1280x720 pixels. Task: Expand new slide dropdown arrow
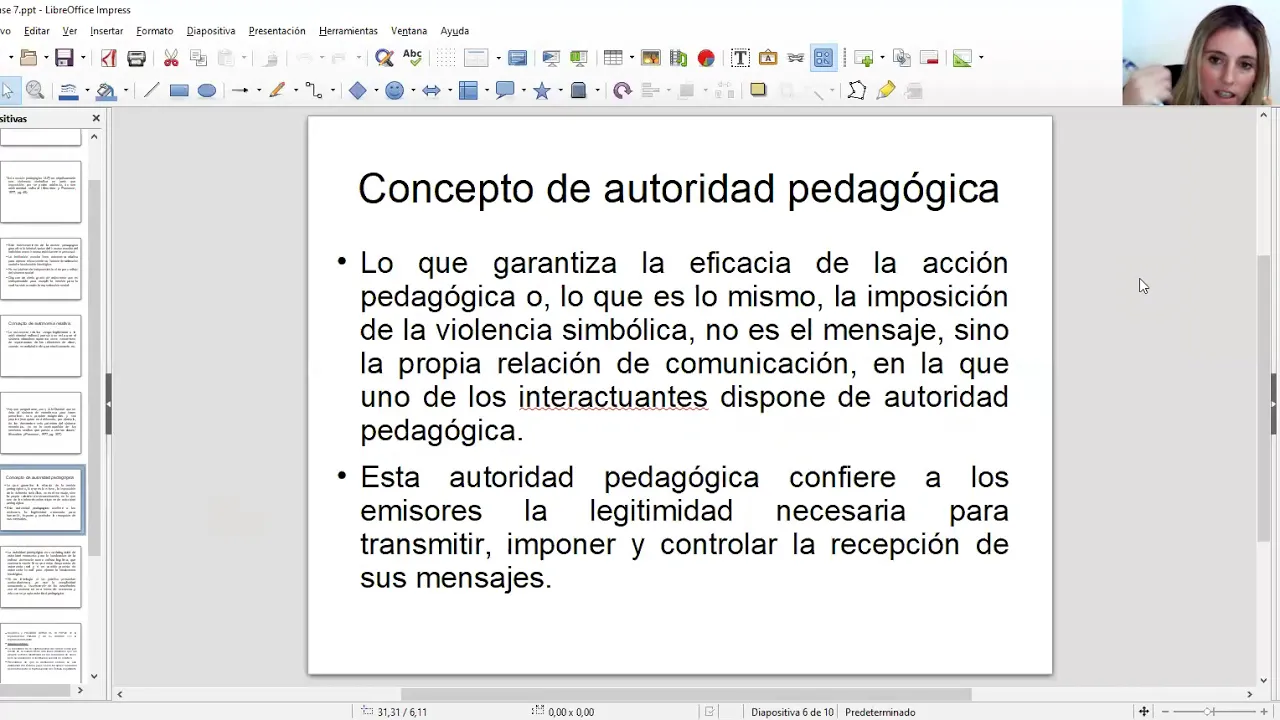coord(882,58)
